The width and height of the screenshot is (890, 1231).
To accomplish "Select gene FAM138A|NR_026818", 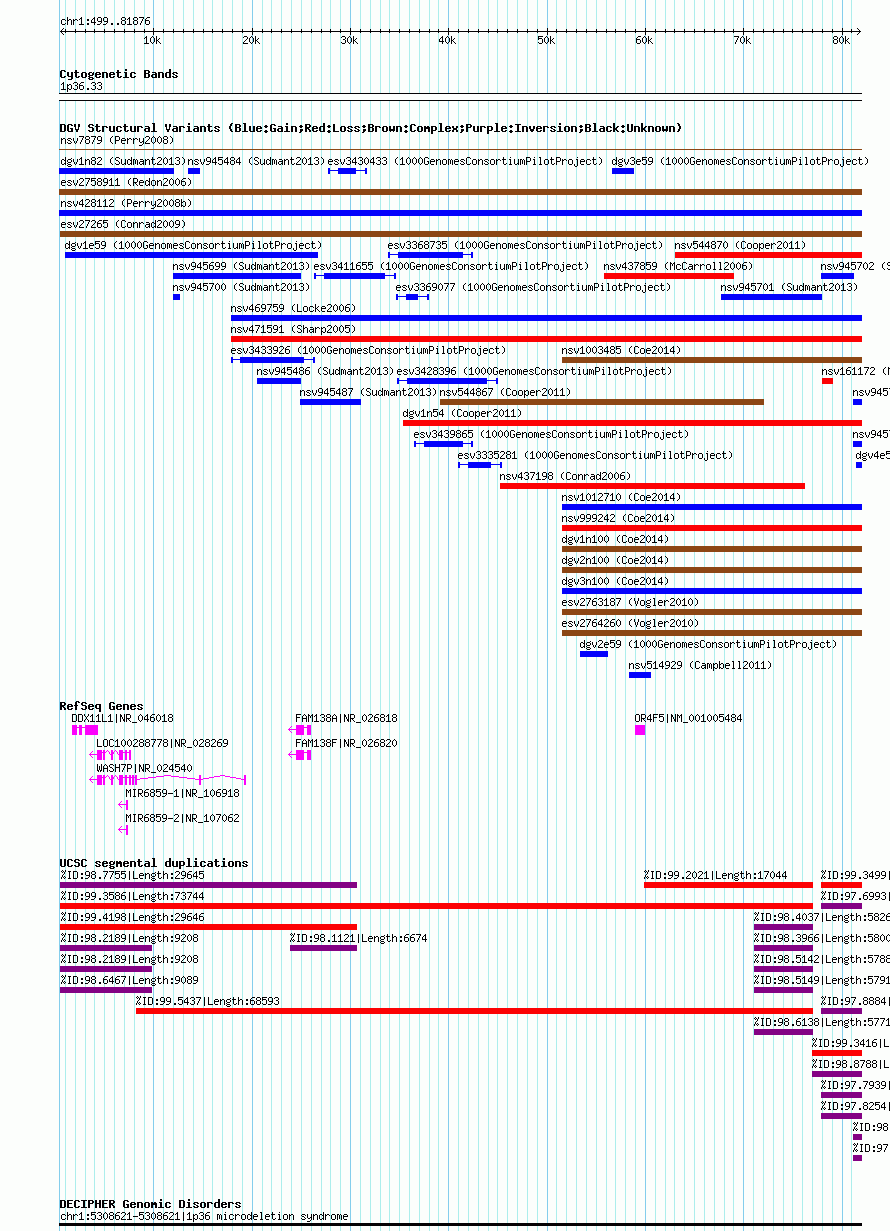I will (346, 718).
